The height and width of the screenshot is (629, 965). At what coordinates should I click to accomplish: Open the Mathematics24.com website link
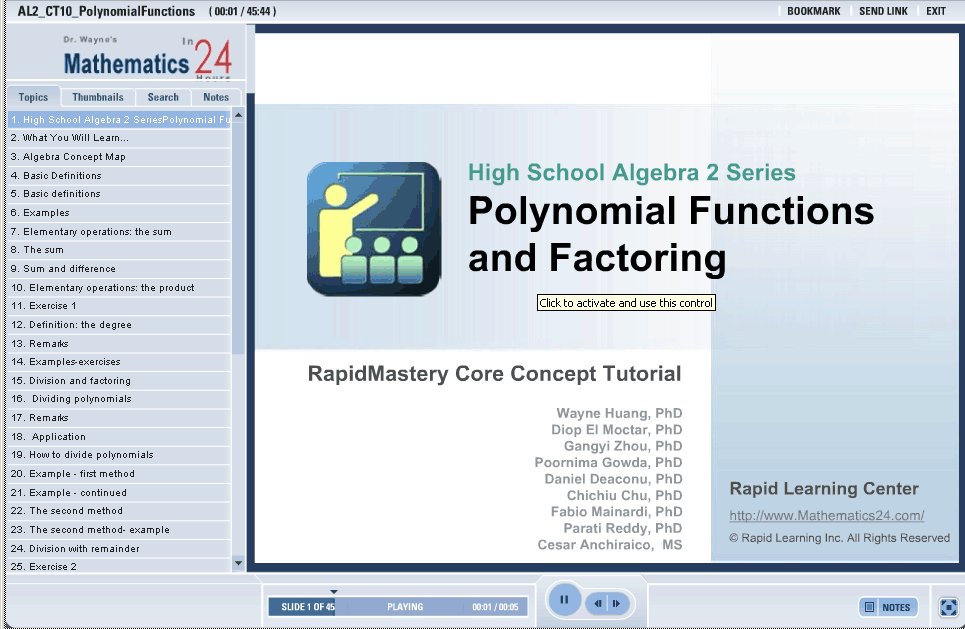(826, 516)
